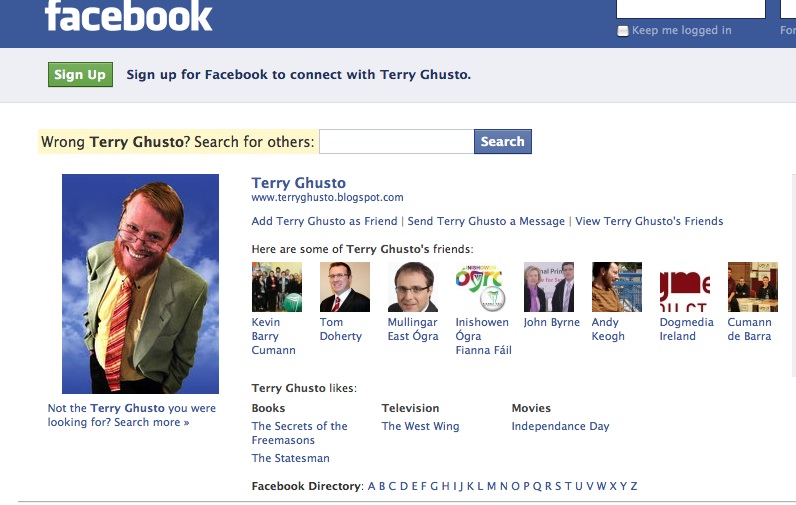Click the Cumann de Barra photo

(753, 287)
